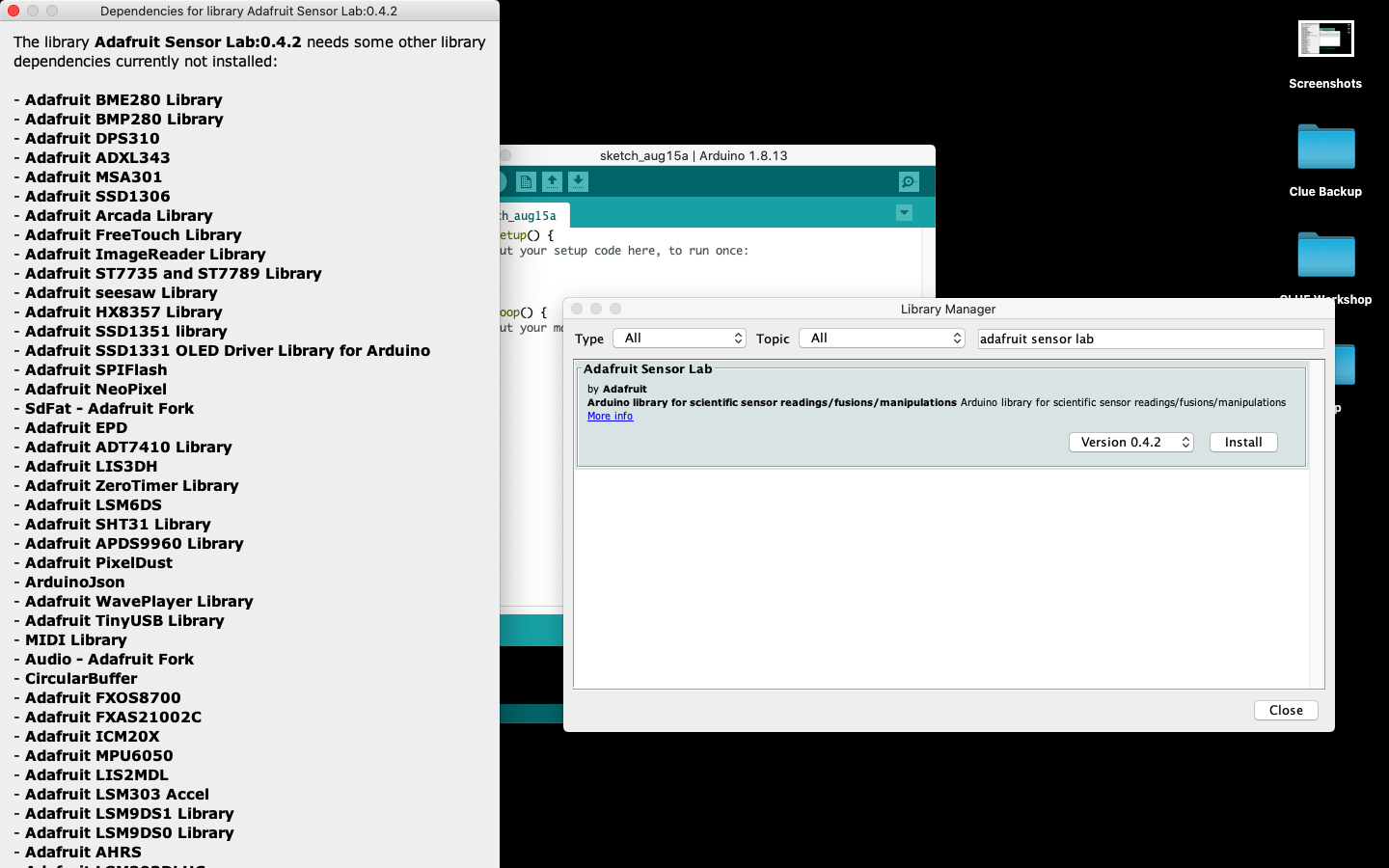The image size is (1389, 868).
Task: Click 'Adafruit ICM20X' entry
Action: [93, 736]
